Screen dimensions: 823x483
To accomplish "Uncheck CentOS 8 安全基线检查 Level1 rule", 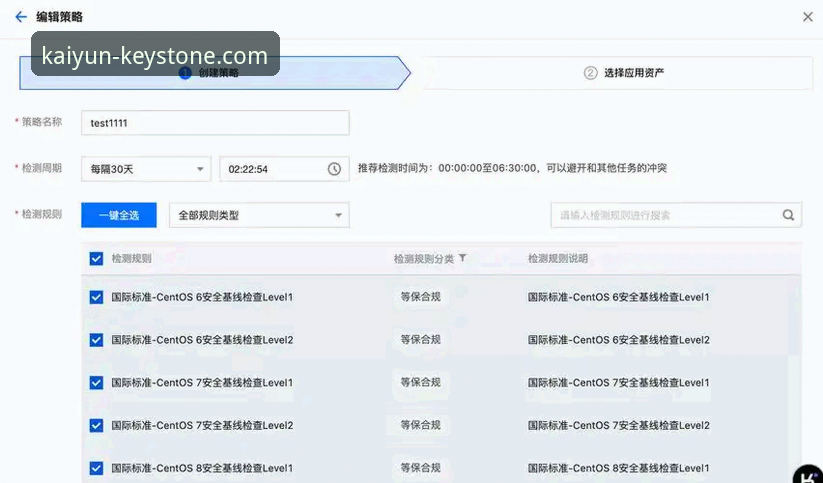I will (97, 468).
